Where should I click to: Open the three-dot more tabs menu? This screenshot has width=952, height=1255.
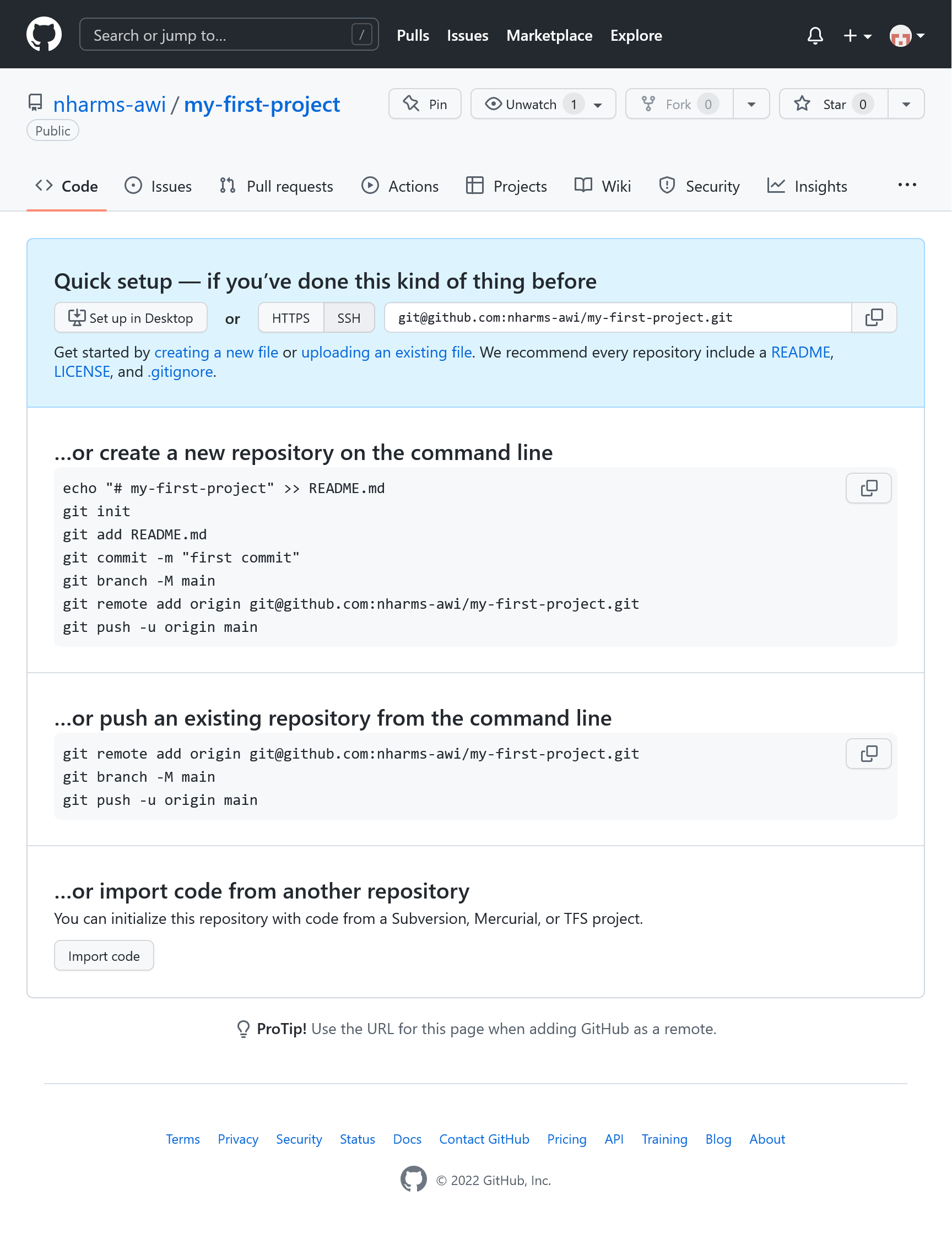907,185
